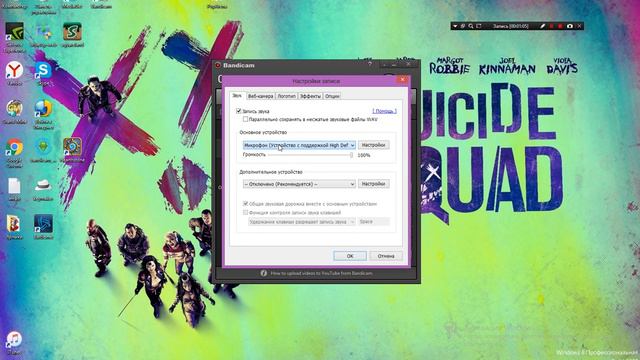640x360 pixels.
Task: Click the magnifier icon on the recording bar
Action: [471, 26]
